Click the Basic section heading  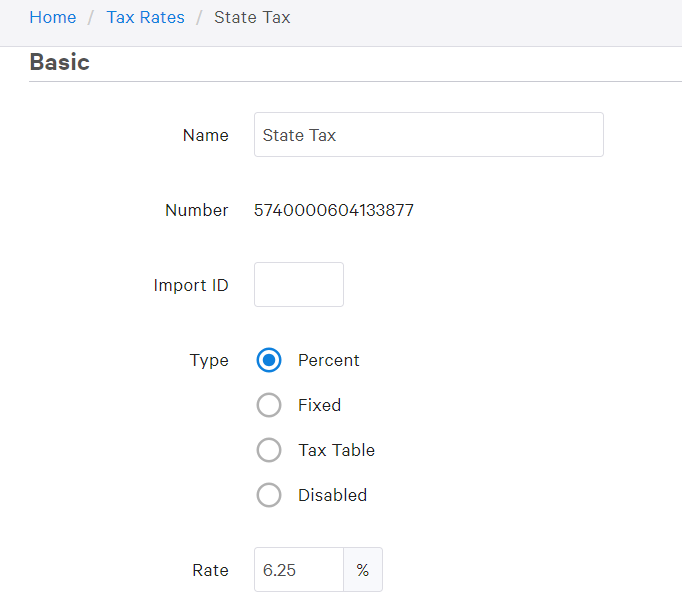(x=59, y=62)
